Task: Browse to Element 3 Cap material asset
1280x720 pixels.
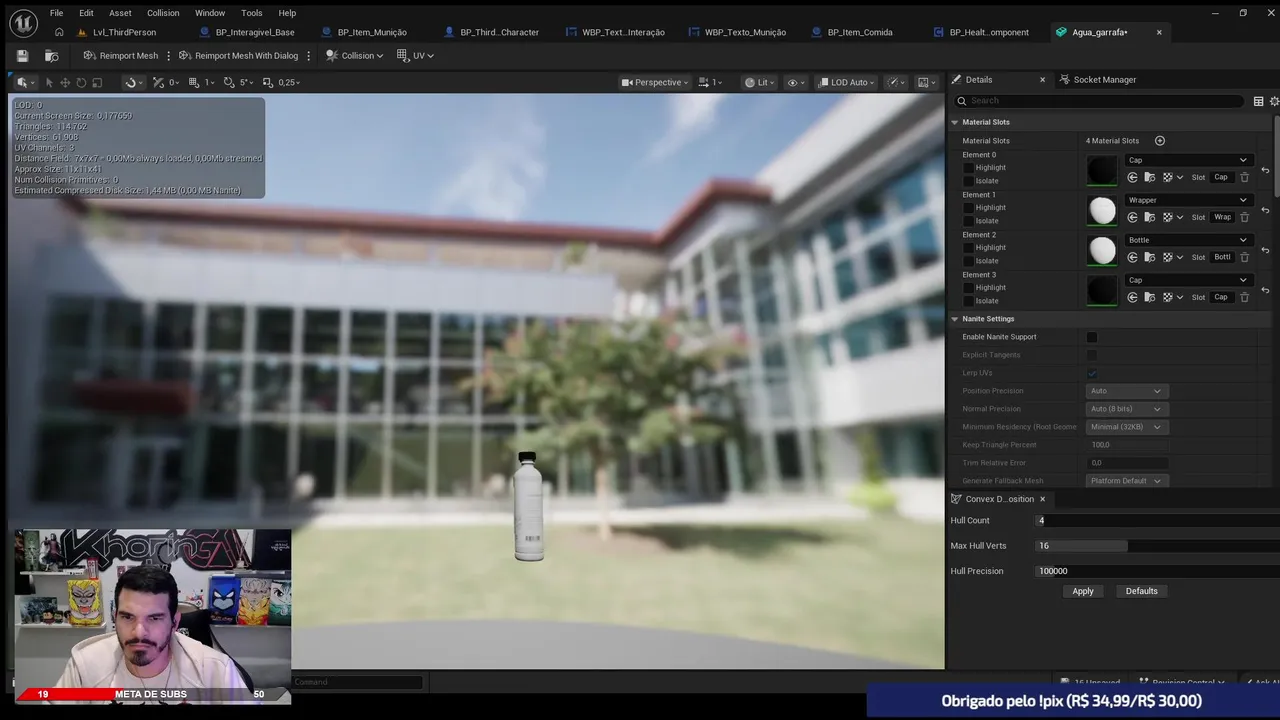Action: 1149,297
